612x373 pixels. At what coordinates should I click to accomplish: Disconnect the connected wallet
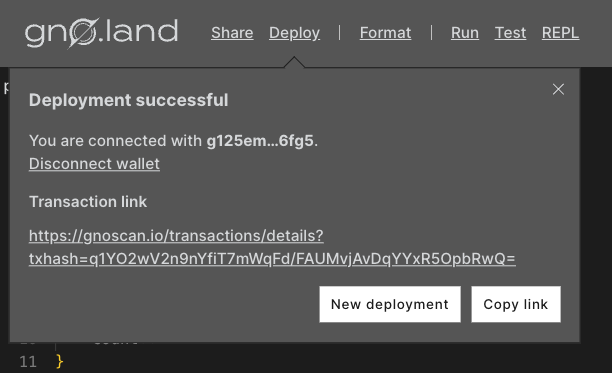coord(94,164)
